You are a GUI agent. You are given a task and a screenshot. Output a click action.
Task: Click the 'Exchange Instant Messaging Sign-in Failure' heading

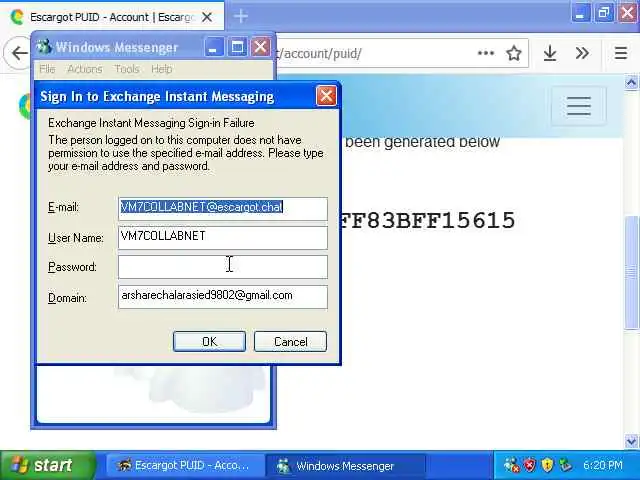[151, 123]
